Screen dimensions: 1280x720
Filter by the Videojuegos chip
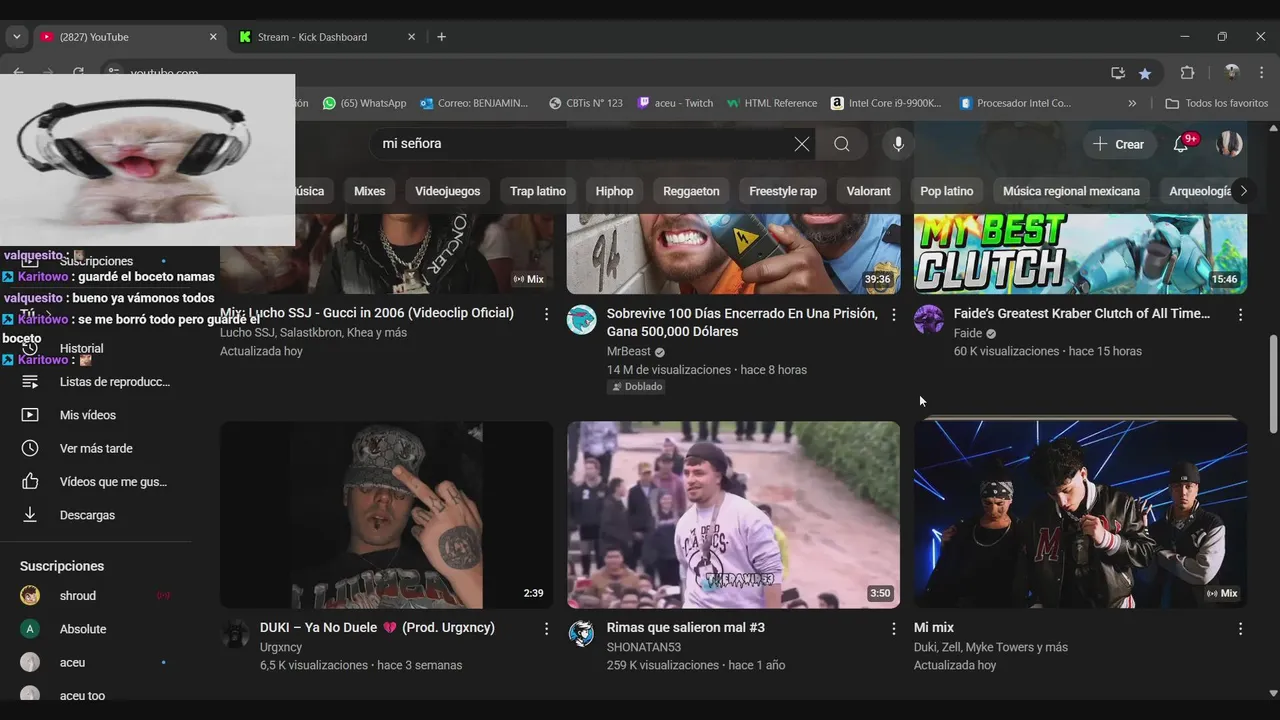(447, 191)
